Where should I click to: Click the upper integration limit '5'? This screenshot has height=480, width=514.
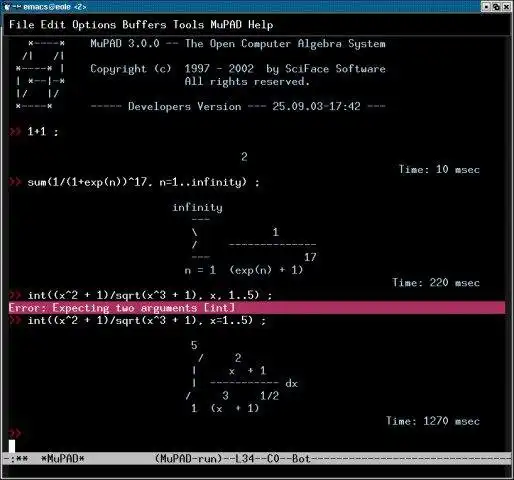[x=194, y=345]
